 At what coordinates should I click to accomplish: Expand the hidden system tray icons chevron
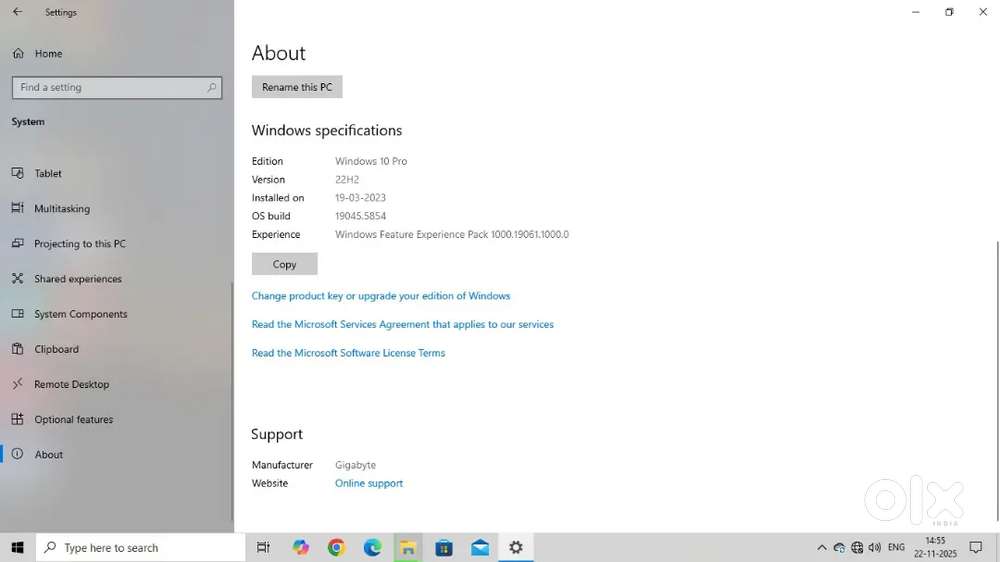click(822, 548)
